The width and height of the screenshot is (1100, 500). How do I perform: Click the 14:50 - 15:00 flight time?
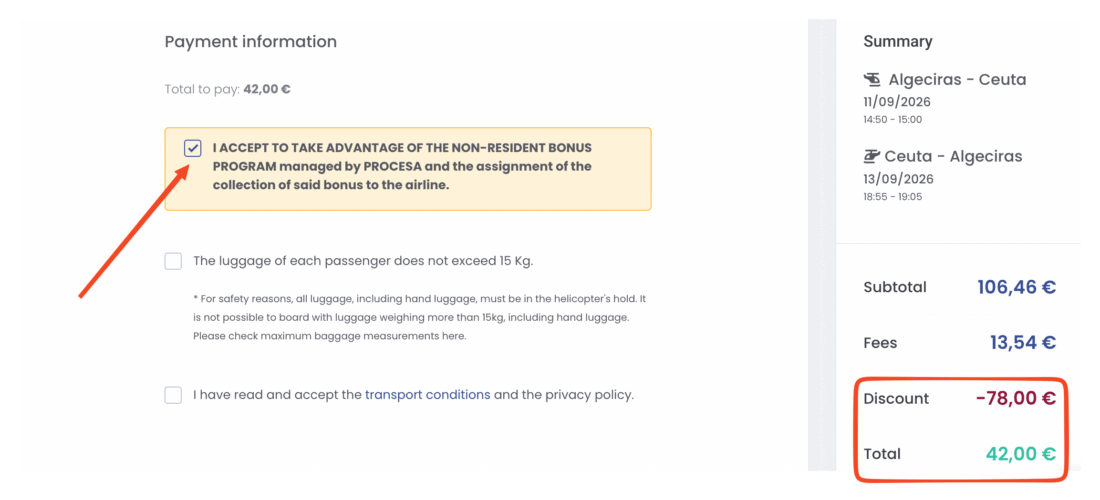[x=892, y=120]
